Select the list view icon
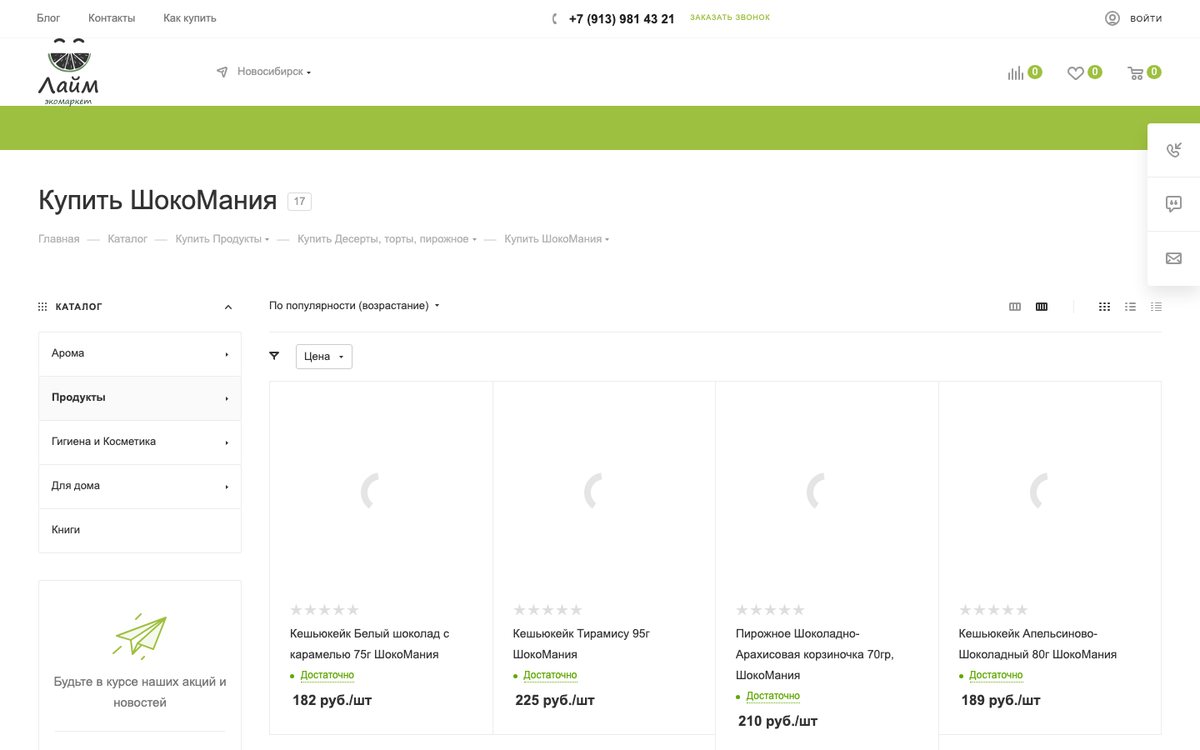The image size is (1200, 750). click(1130, 307)
